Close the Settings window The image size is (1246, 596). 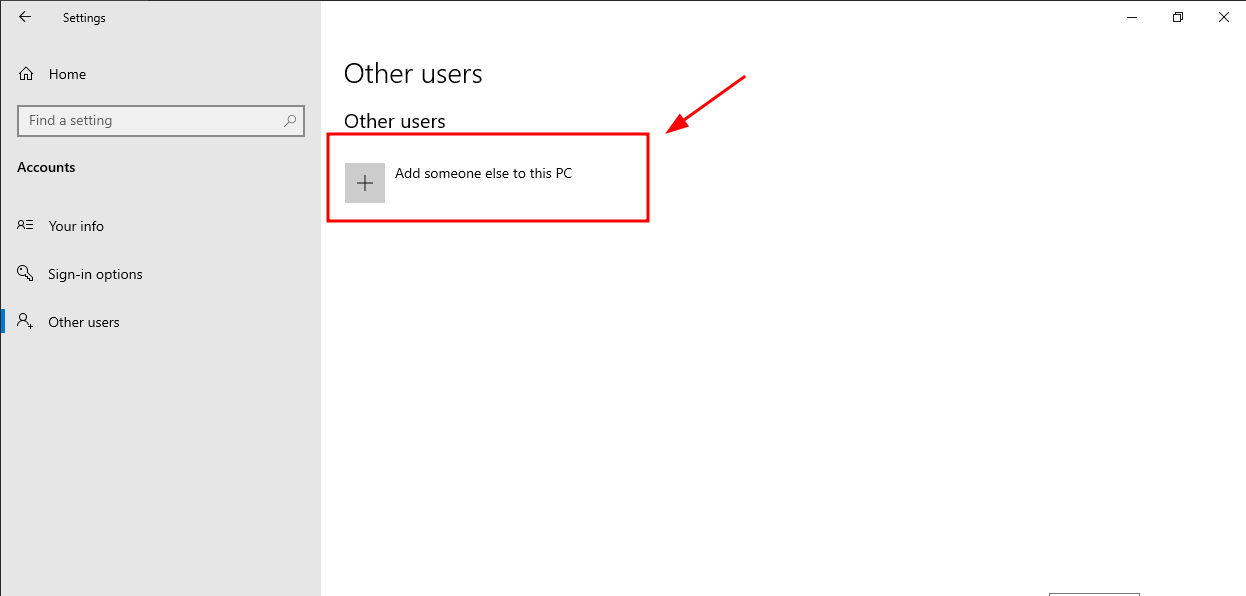pos(1223,17)
